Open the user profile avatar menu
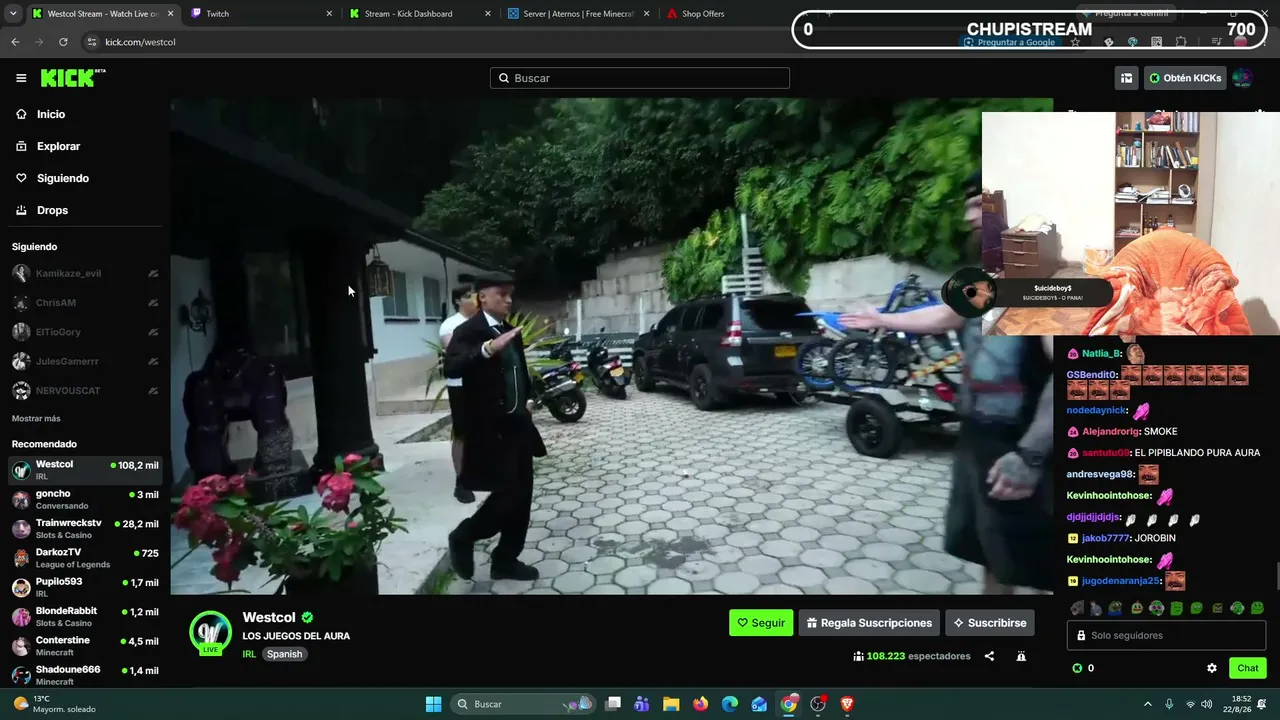1280x720 pixels. (1242, 78)
